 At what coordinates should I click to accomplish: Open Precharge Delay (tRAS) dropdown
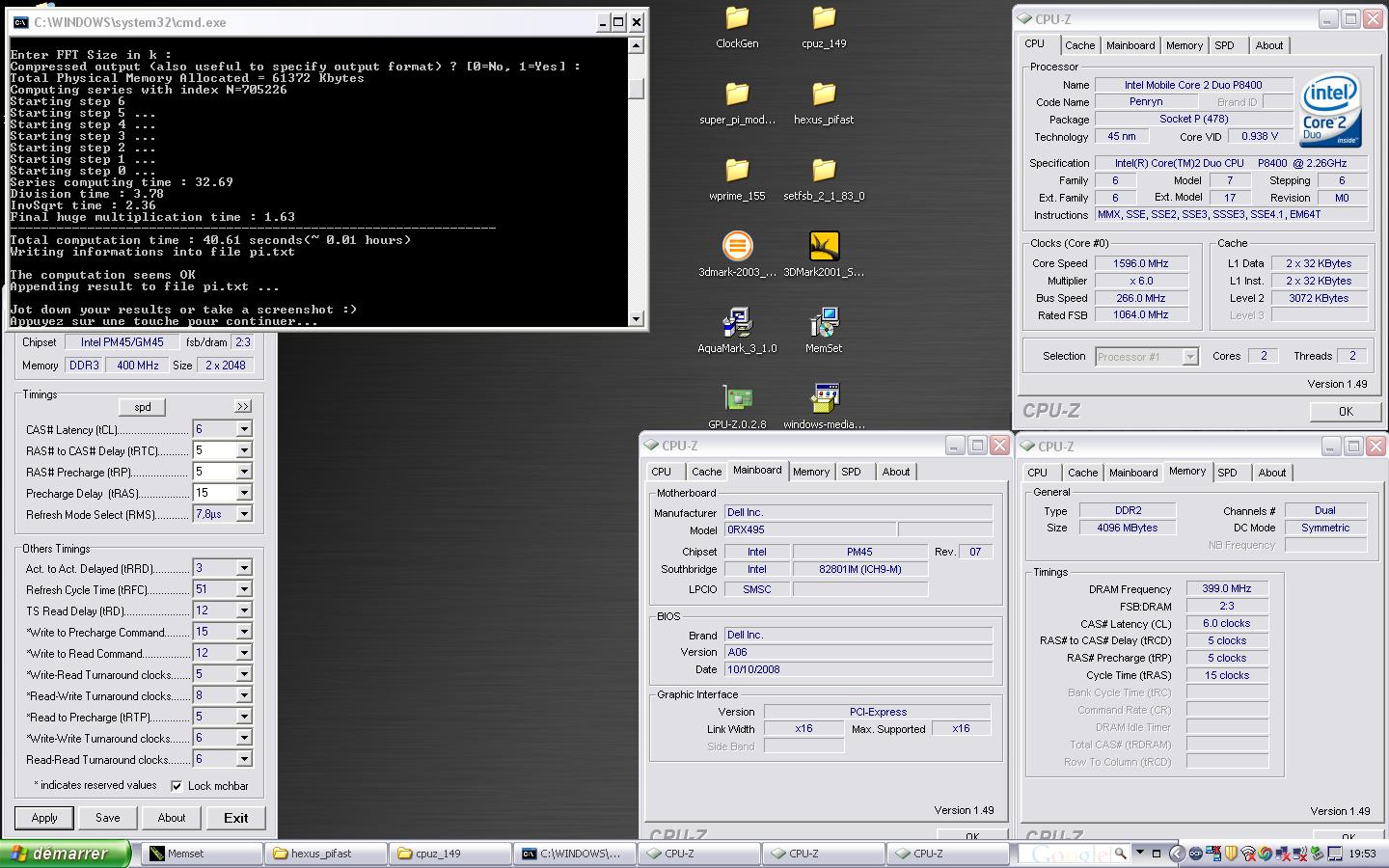(244, 493)
